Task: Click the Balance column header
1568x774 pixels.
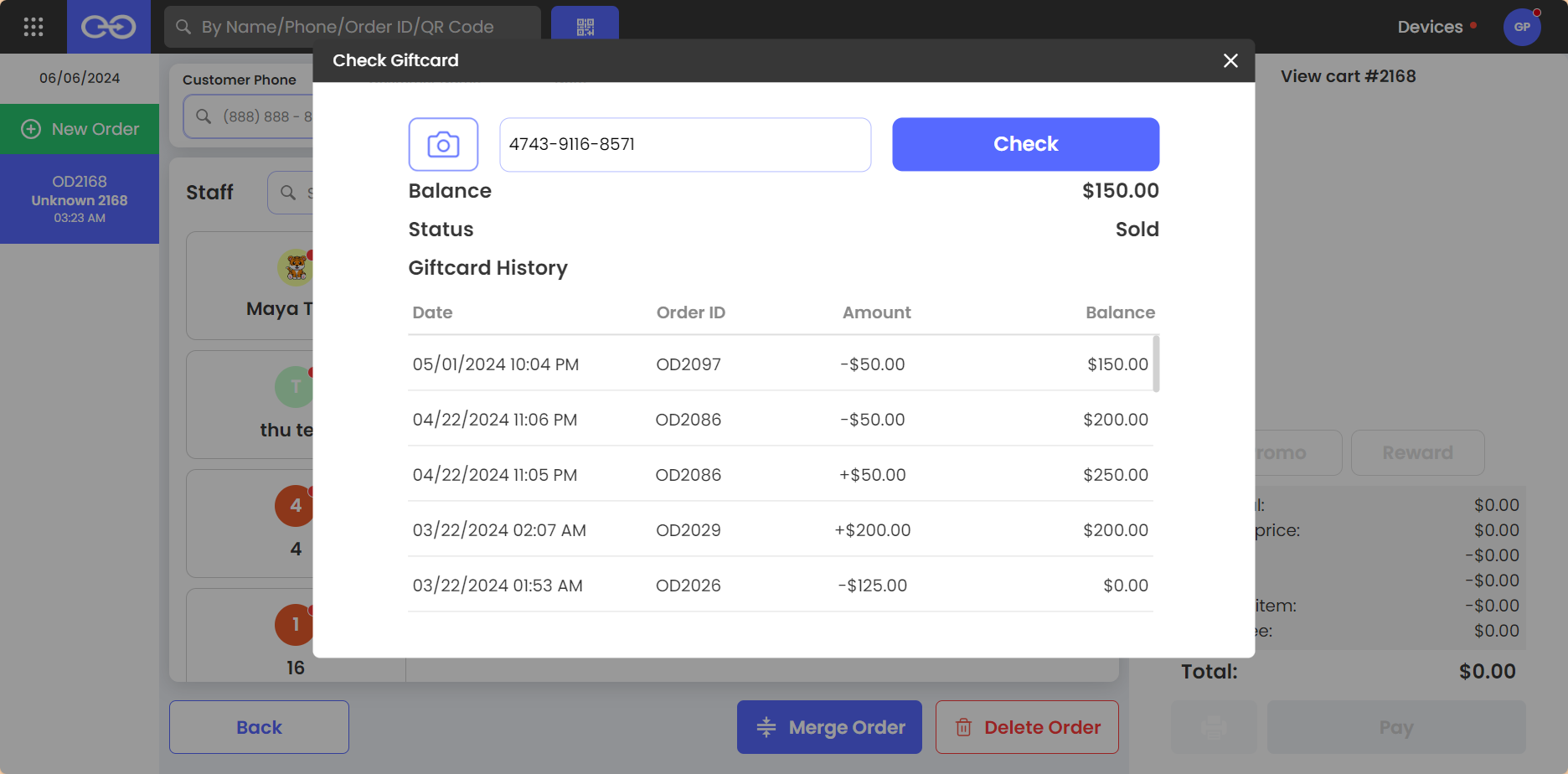Action: tap(1120, 312)
